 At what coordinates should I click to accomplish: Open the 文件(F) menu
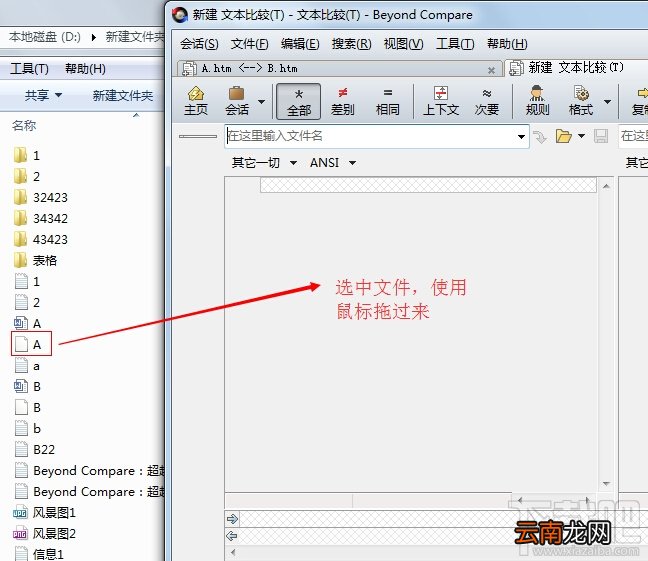click(x=249, y=44)
